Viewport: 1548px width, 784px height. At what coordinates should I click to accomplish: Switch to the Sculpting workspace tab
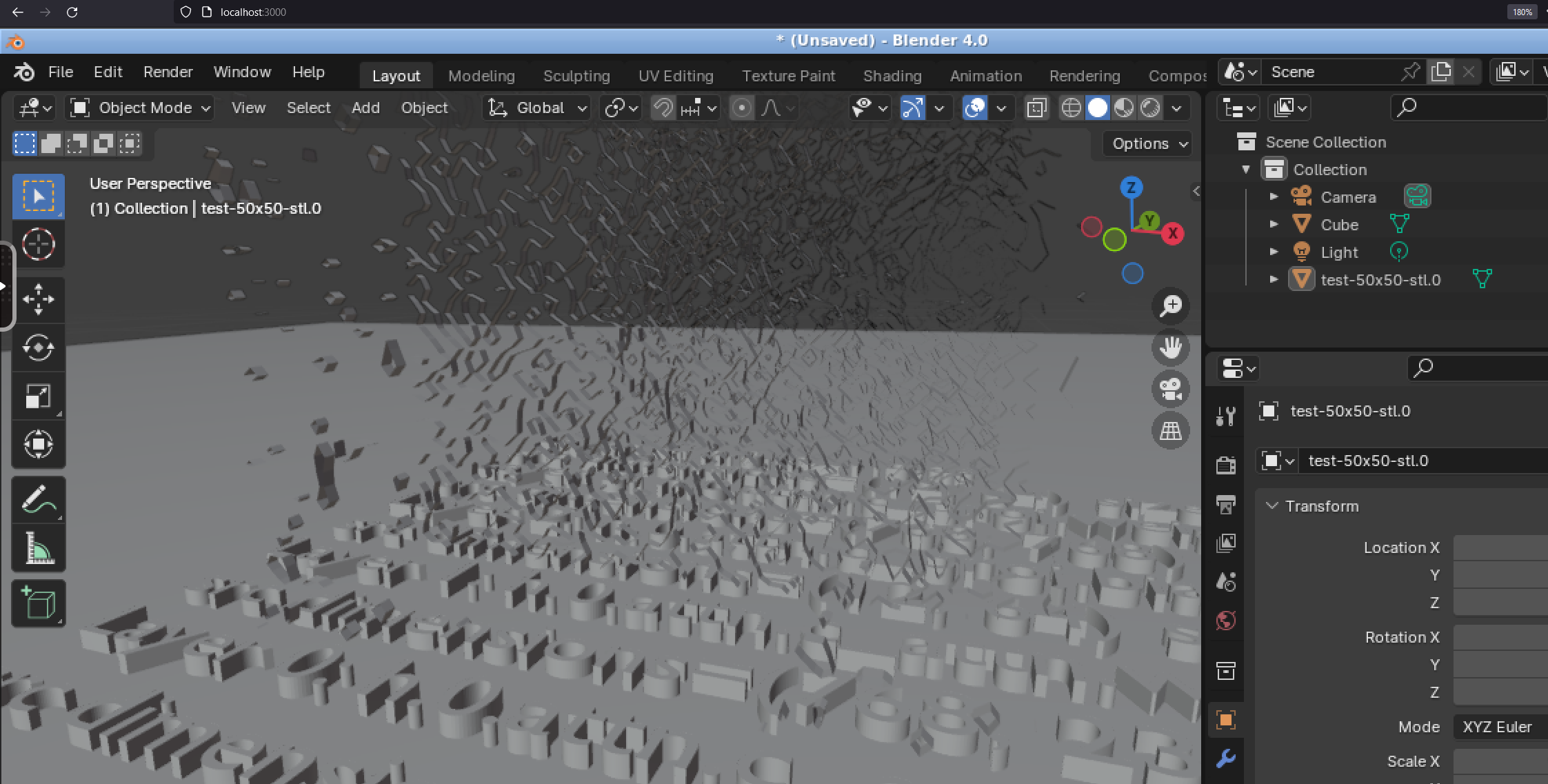tap(576, 76)
